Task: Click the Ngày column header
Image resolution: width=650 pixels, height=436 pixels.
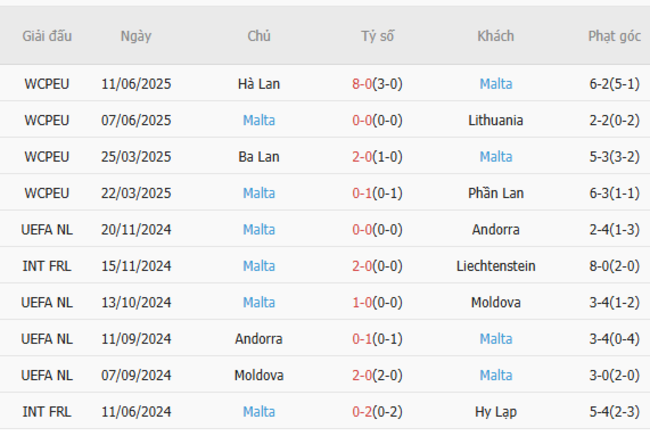Action: point(136,36)
